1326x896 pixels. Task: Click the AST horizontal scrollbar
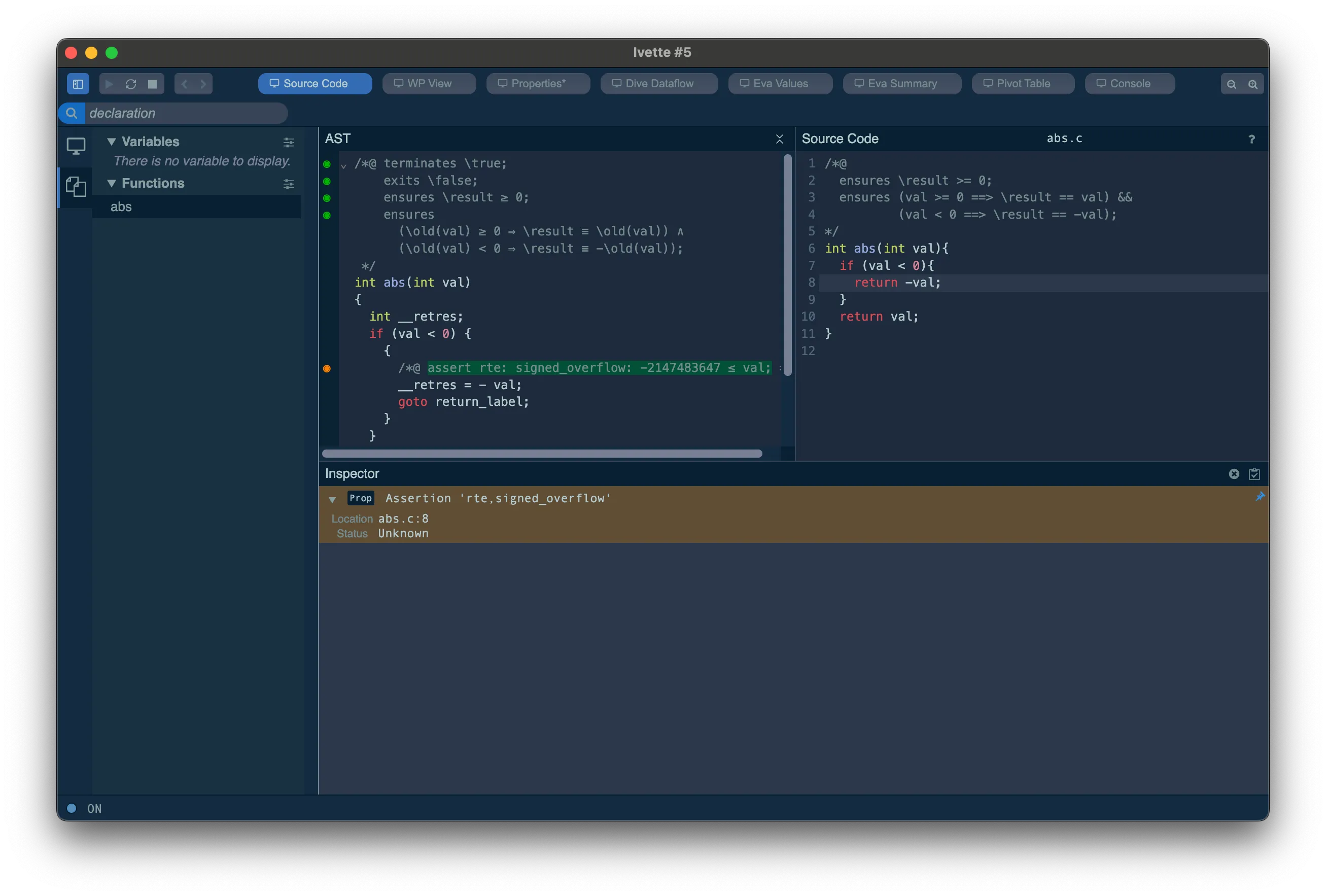(542, 454)
